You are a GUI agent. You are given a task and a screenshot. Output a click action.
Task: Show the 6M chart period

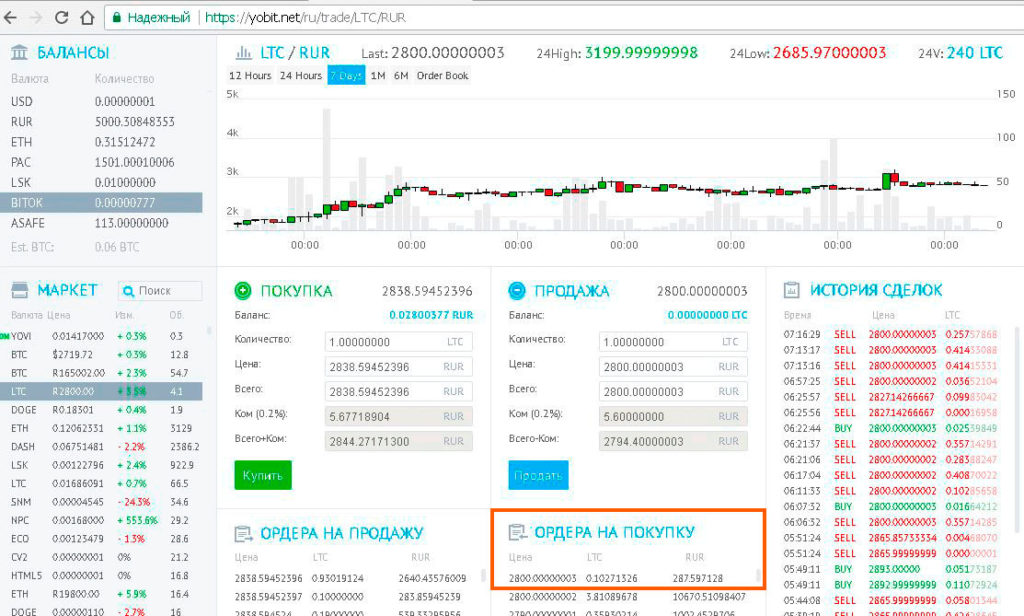click(x=400, y=76)
